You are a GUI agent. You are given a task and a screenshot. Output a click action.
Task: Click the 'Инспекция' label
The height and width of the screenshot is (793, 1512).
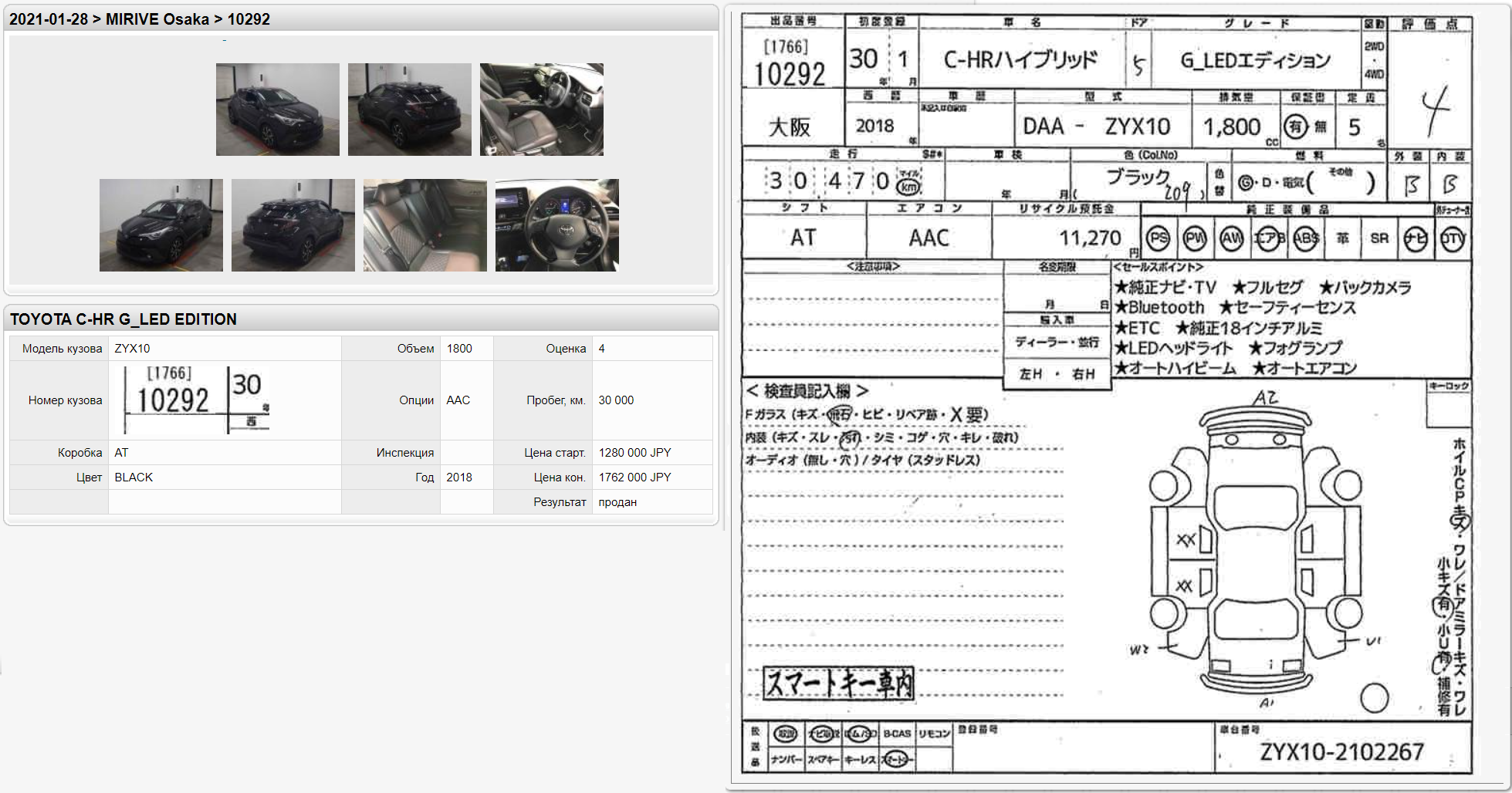pyautogui.click(x=405, y=453)
